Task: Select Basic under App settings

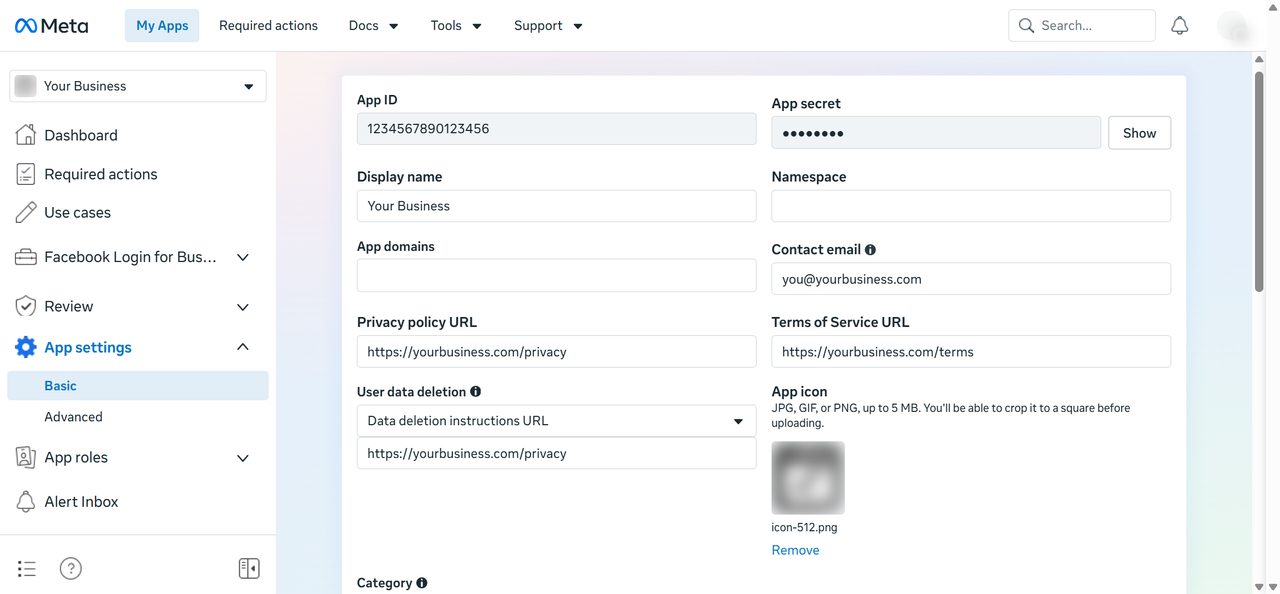Action: coord(138,386)
